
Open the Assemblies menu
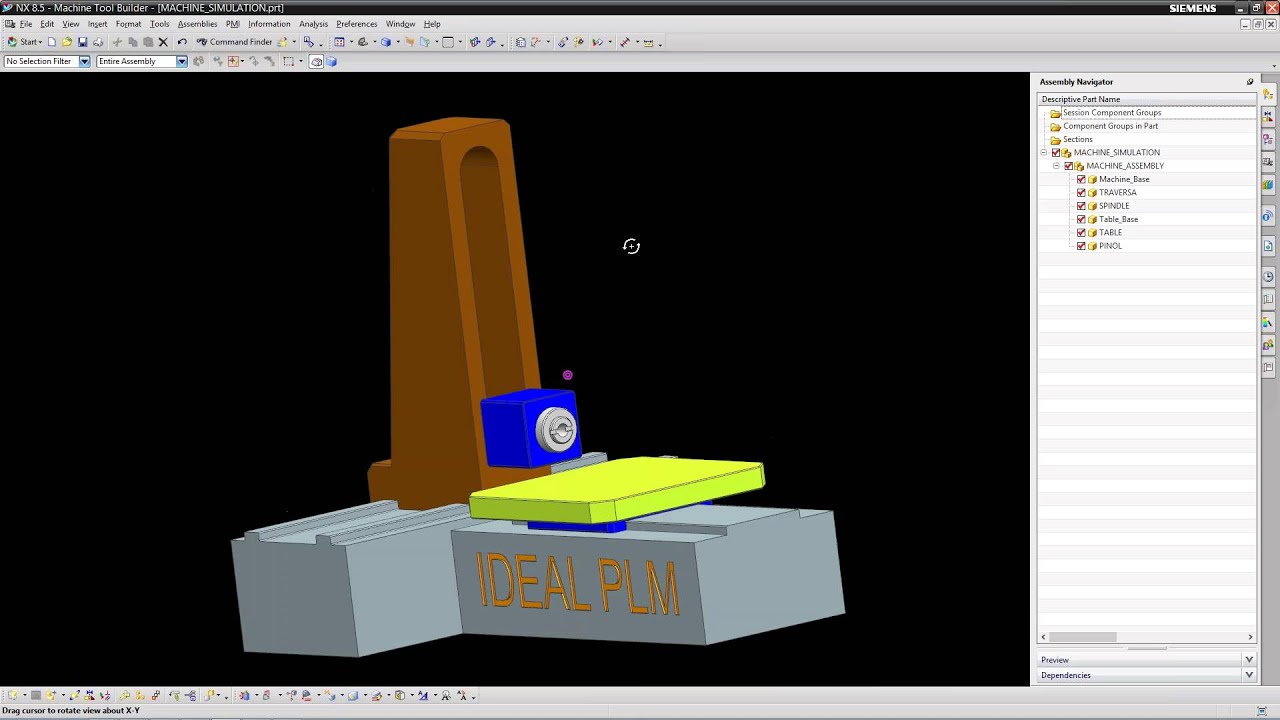point(197,24)
